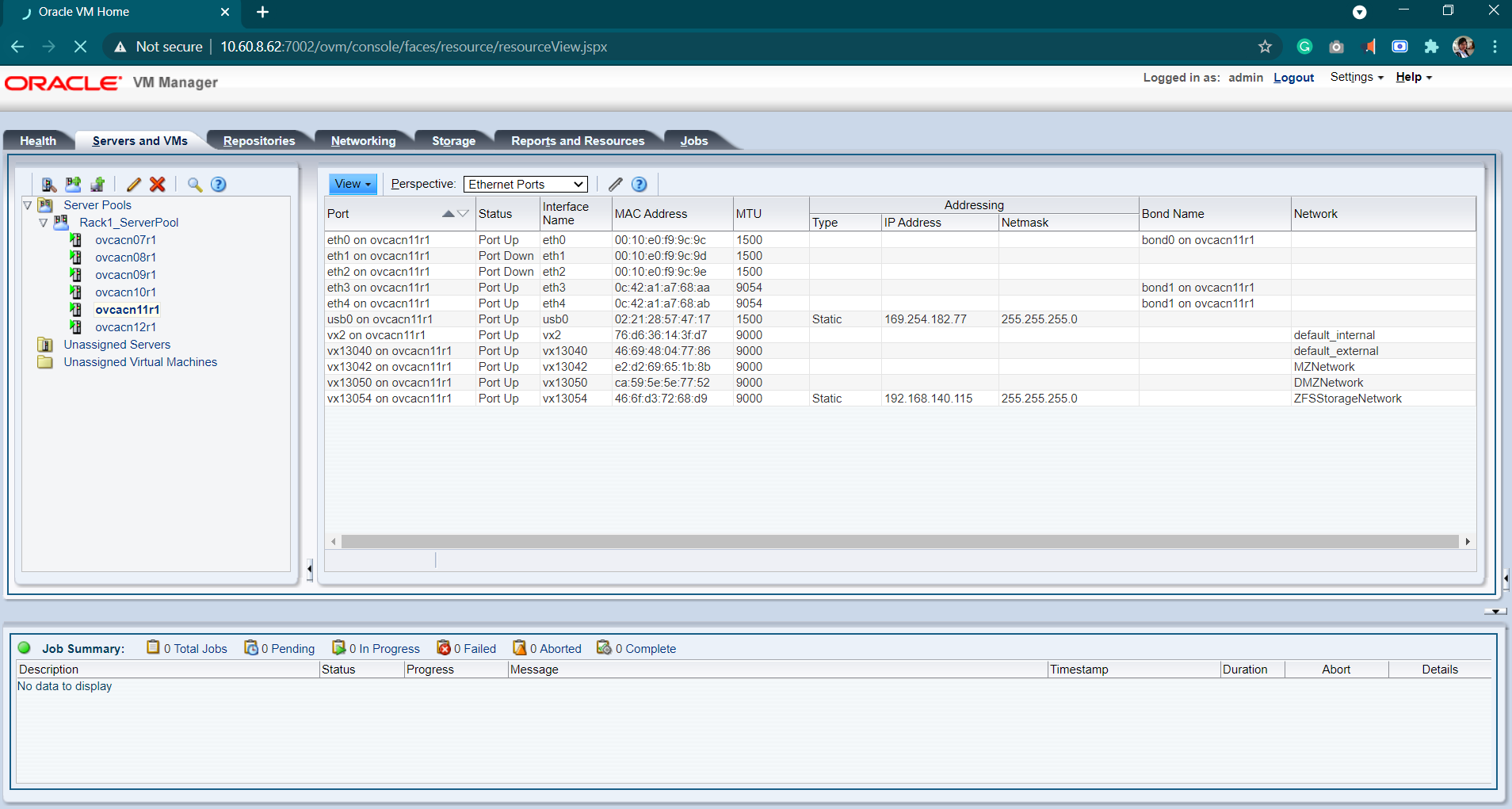Screen dimensions: 1512x809
Task: Select Unassigned Virtual Machines label in tree
Action: tap(140, 362)
